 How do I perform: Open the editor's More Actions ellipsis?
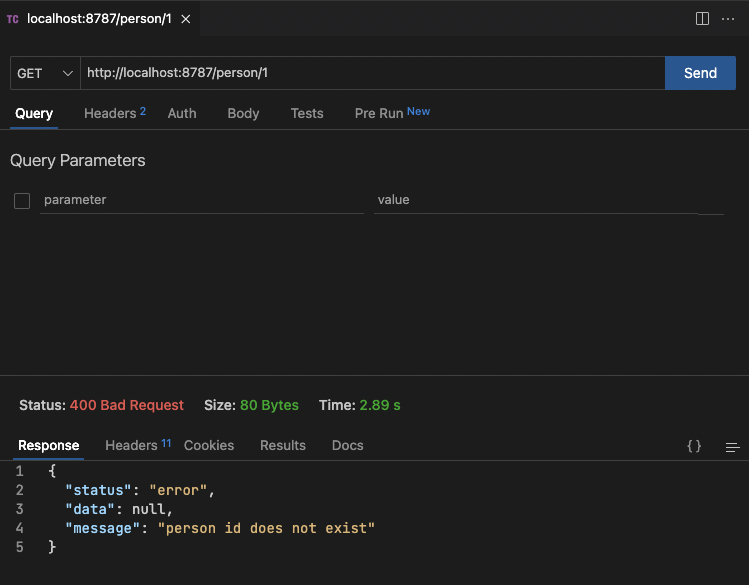pyautogui.click(x=727, y=19)
